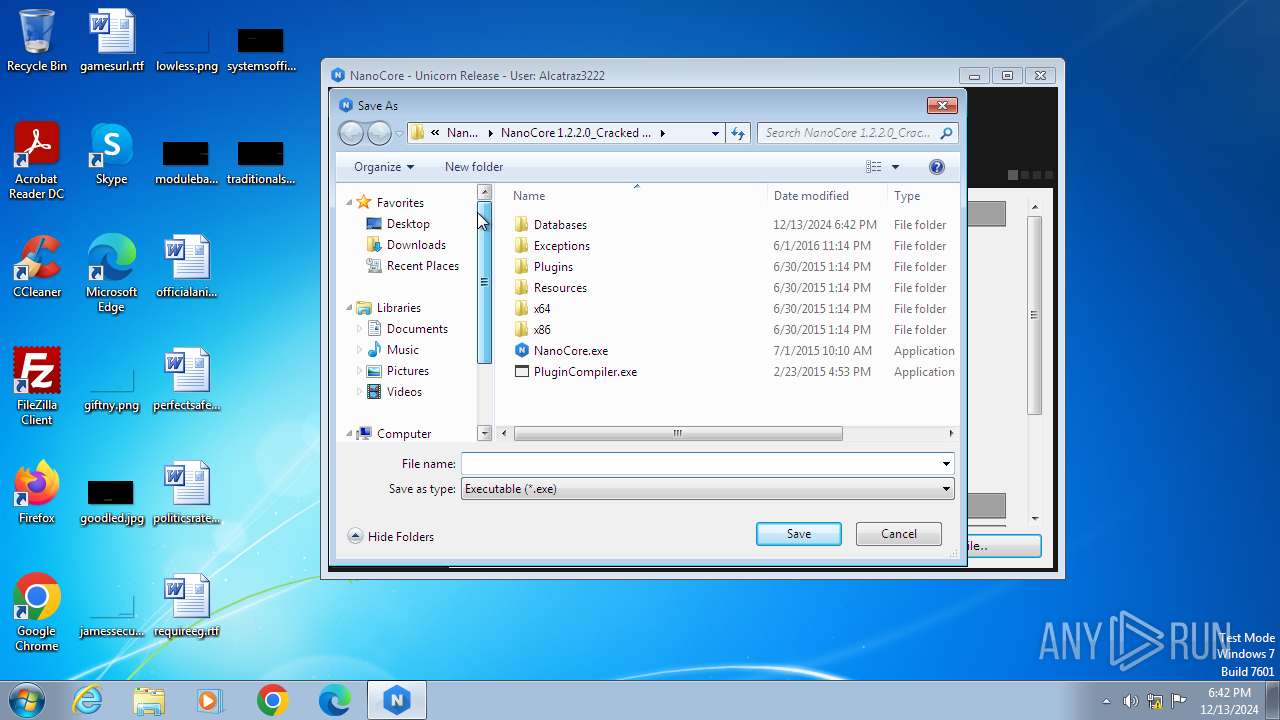Sort by Date modified column header

pos(827,196)
